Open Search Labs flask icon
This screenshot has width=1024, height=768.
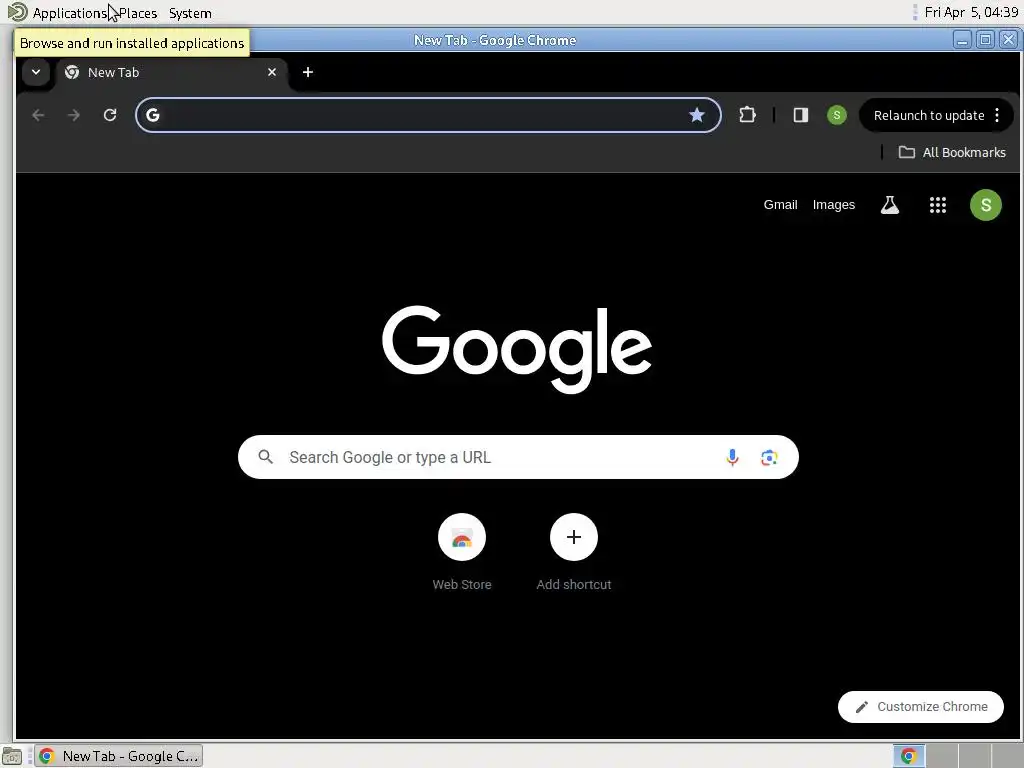click(889, 205)
